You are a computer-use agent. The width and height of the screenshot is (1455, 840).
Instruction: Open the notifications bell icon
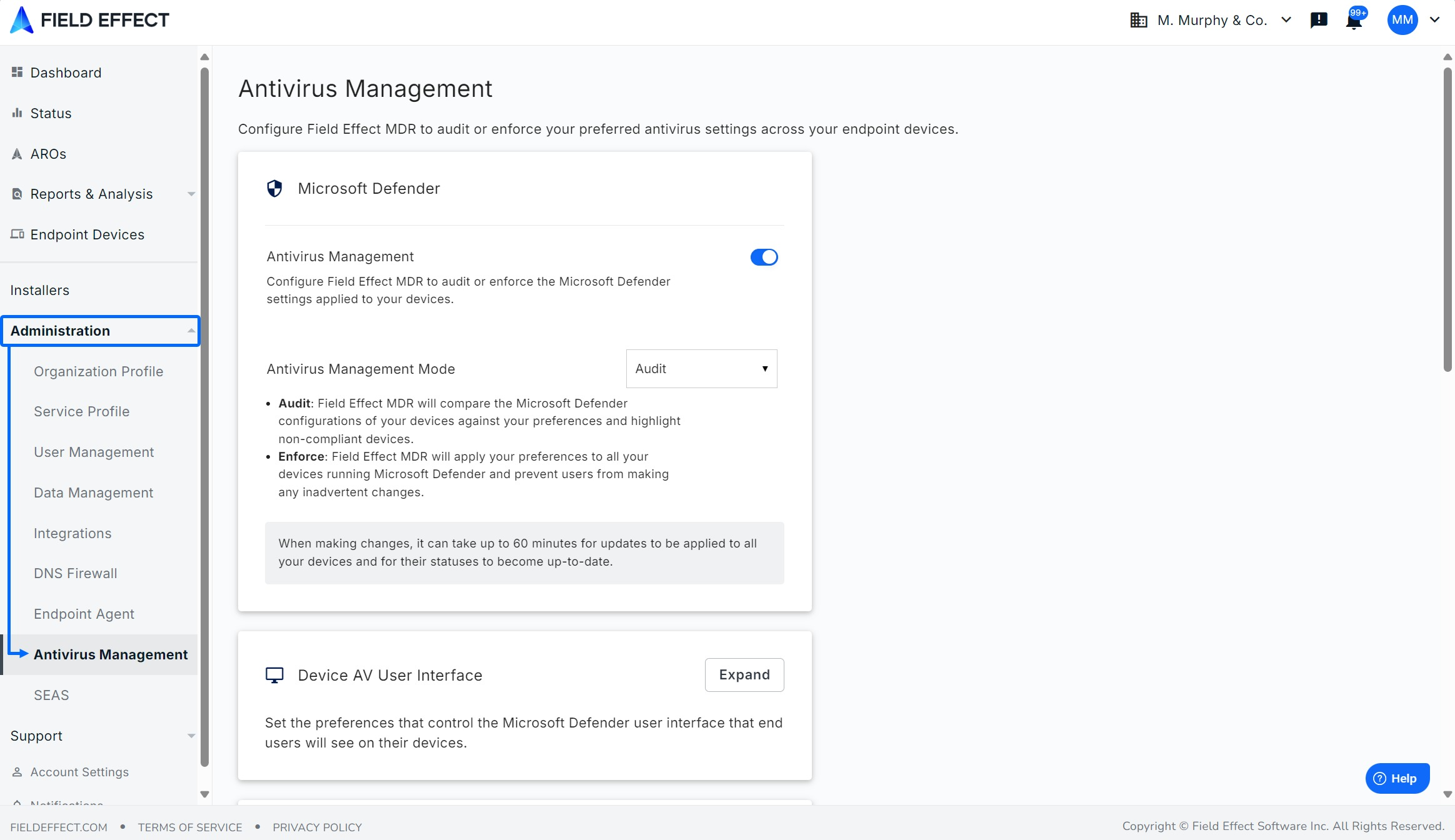coord(1354,21)
